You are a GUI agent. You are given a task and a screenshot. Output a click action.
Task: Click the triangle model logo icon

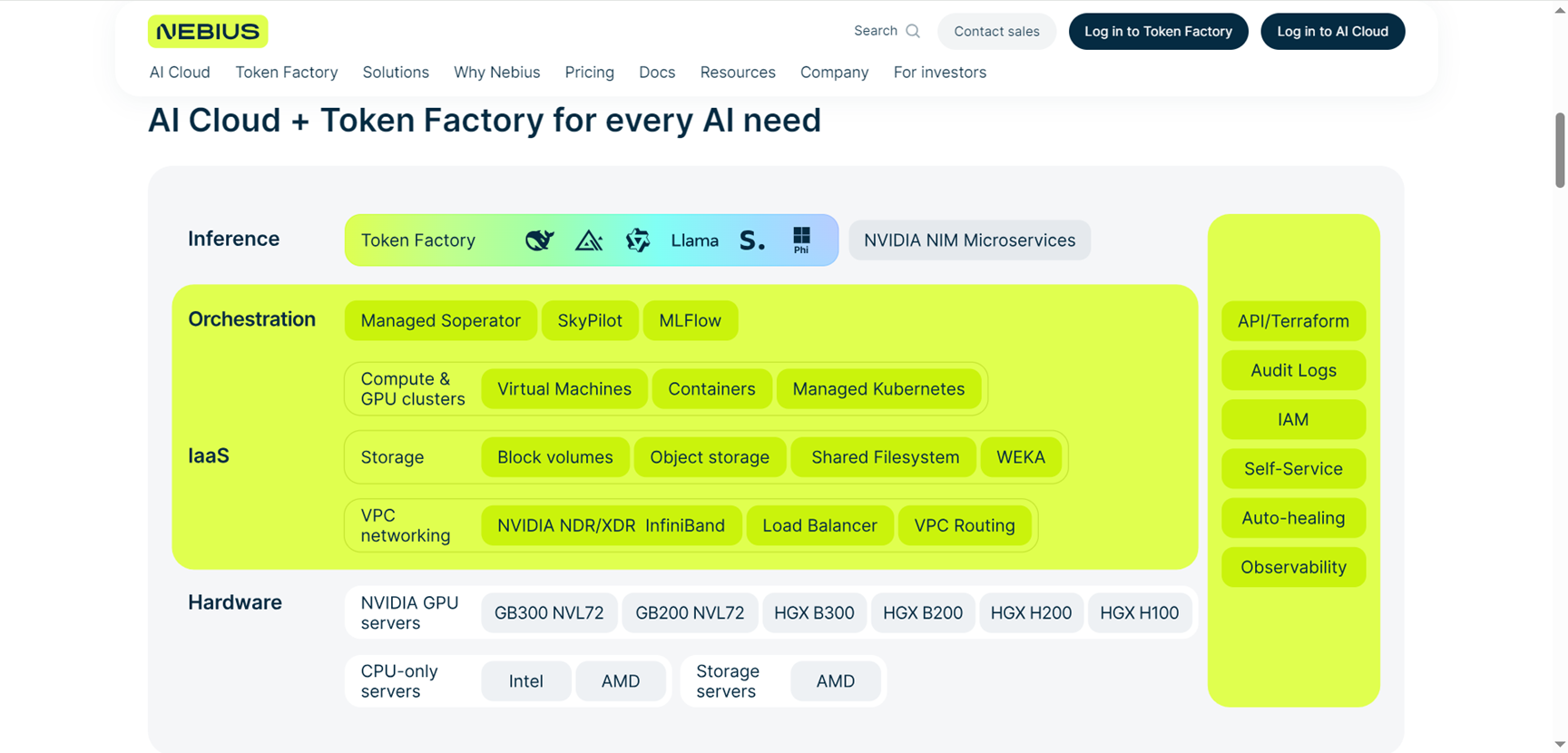point(589,240)
